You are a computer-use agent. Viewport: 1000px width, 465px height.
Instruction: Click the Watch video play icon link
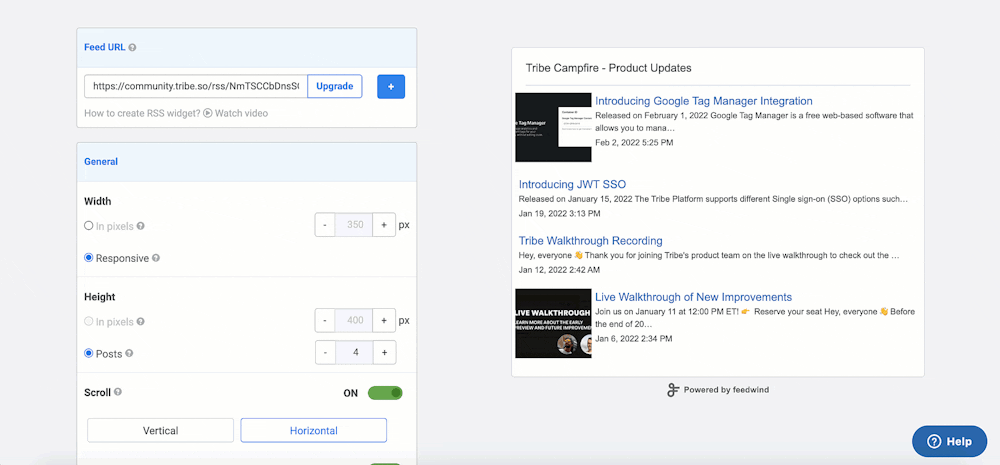[207, 113]
